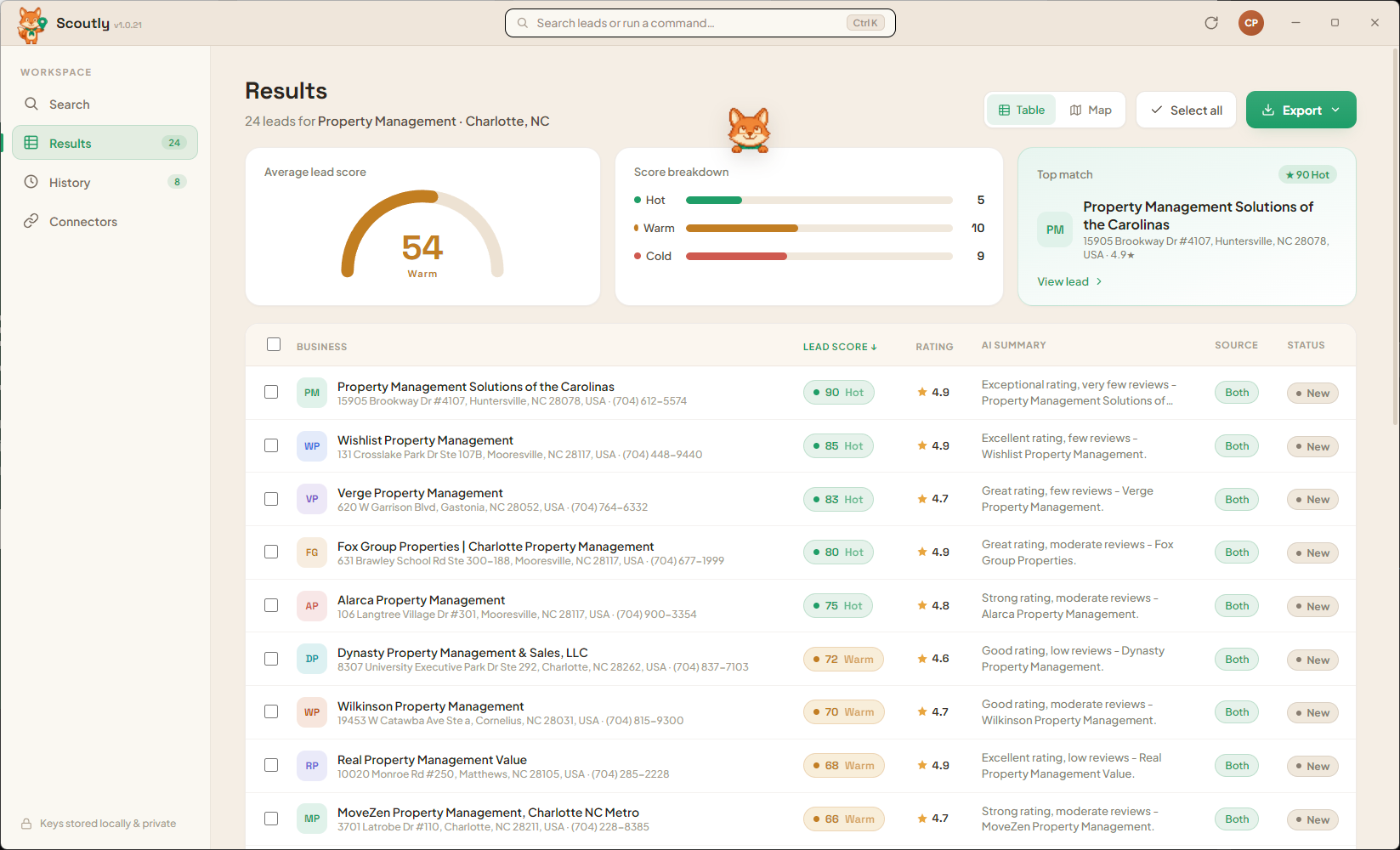Sort by the LEAD SCORE column header

pyautogui.click(x=839, y=347)
